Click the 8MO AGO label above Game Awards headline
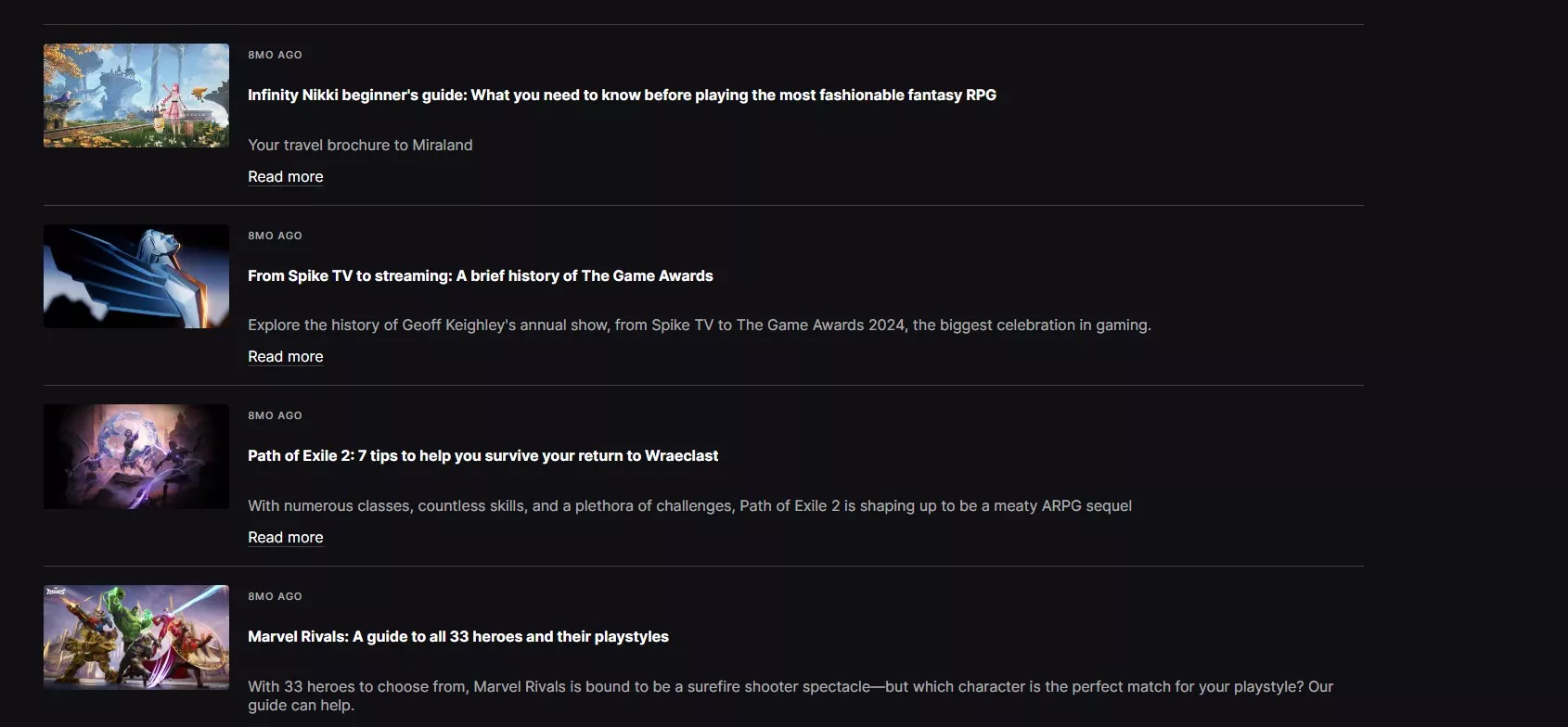The image size is (1568, 727). pyautogui.click(x=275, y=236)
